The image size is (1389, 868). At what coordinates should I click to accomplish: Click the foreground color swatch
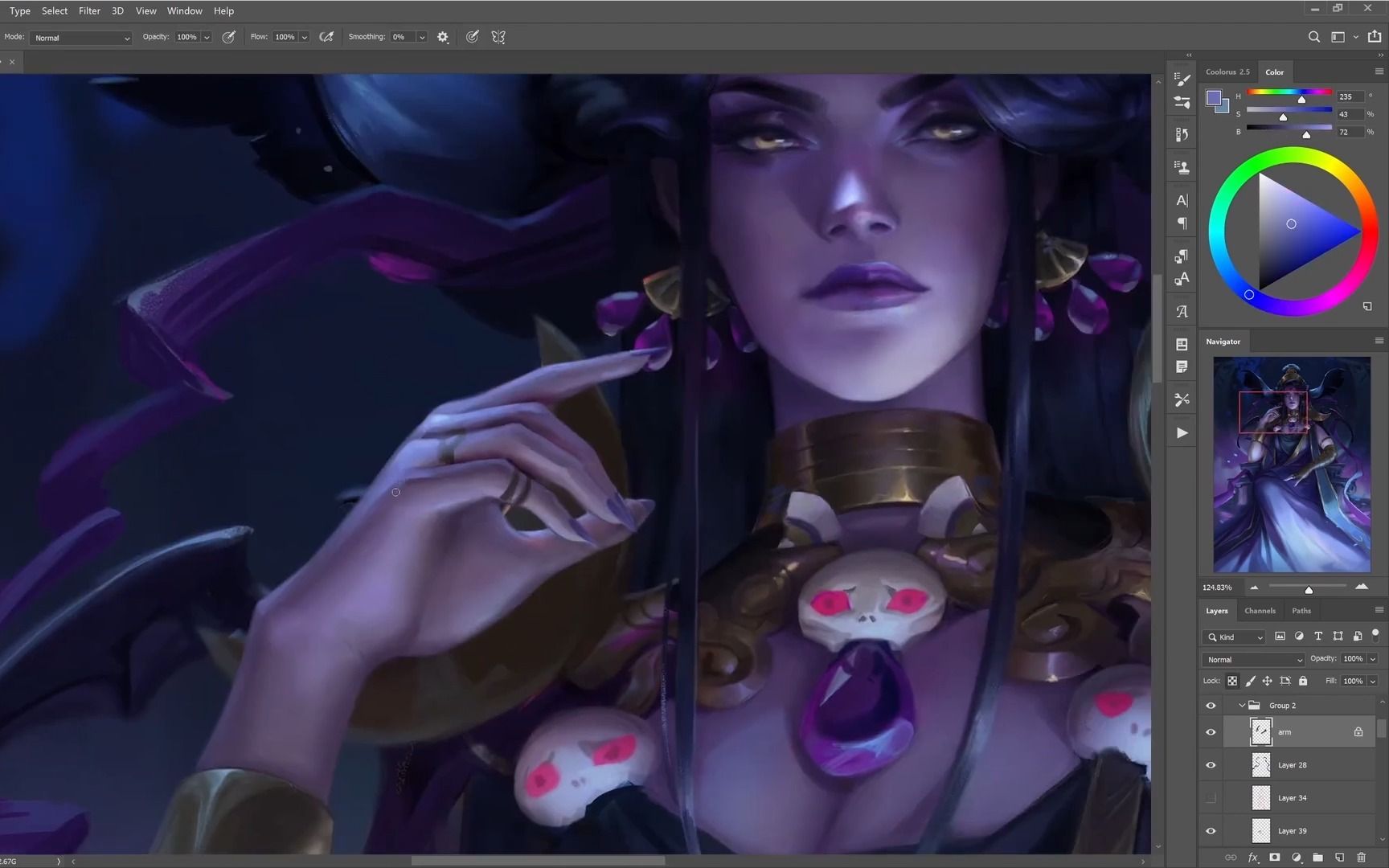(1213, 98)
